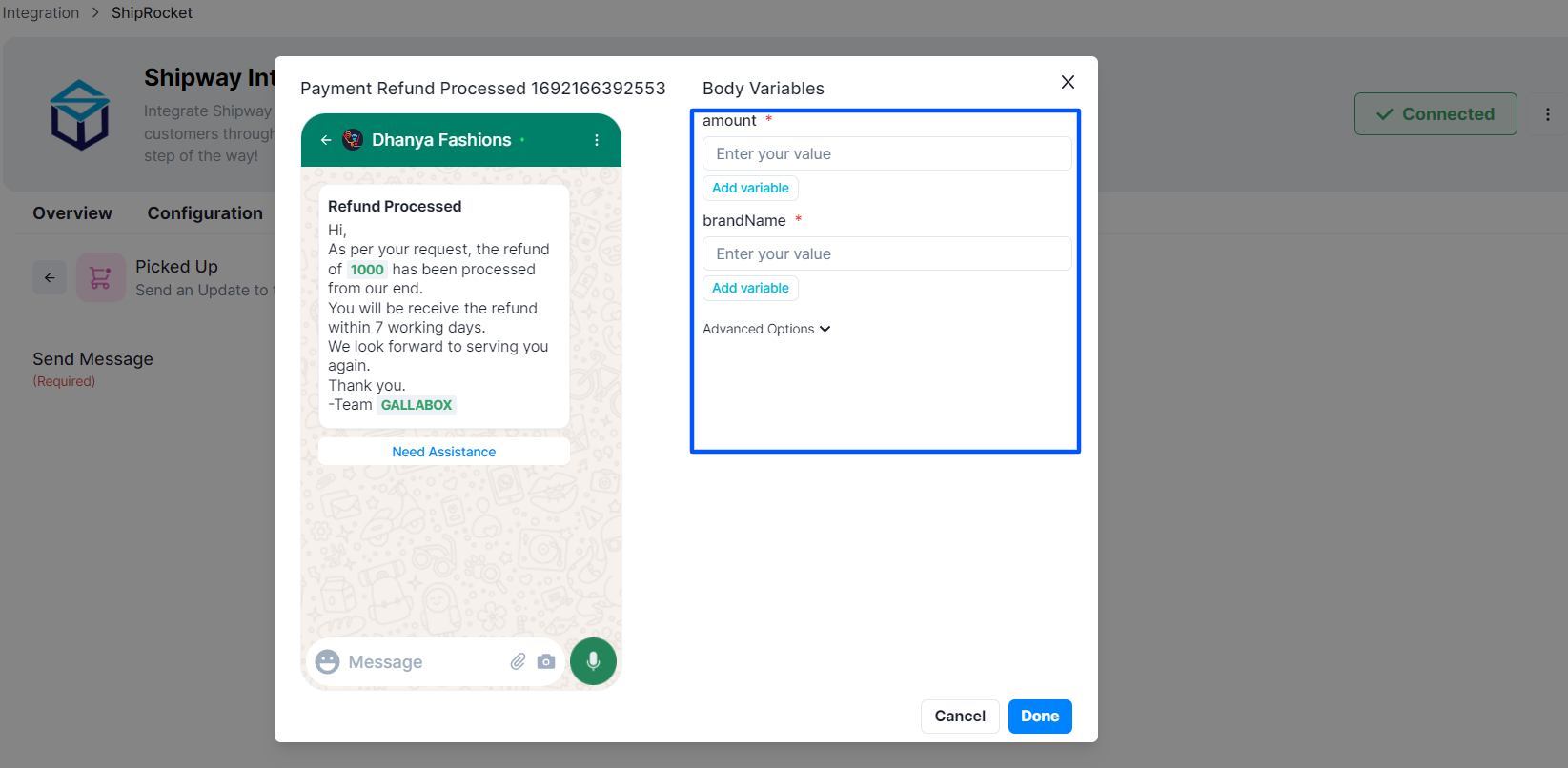This screenshot has height=768, width=1568.
Task: Click Send Message label
Action: 92,359
